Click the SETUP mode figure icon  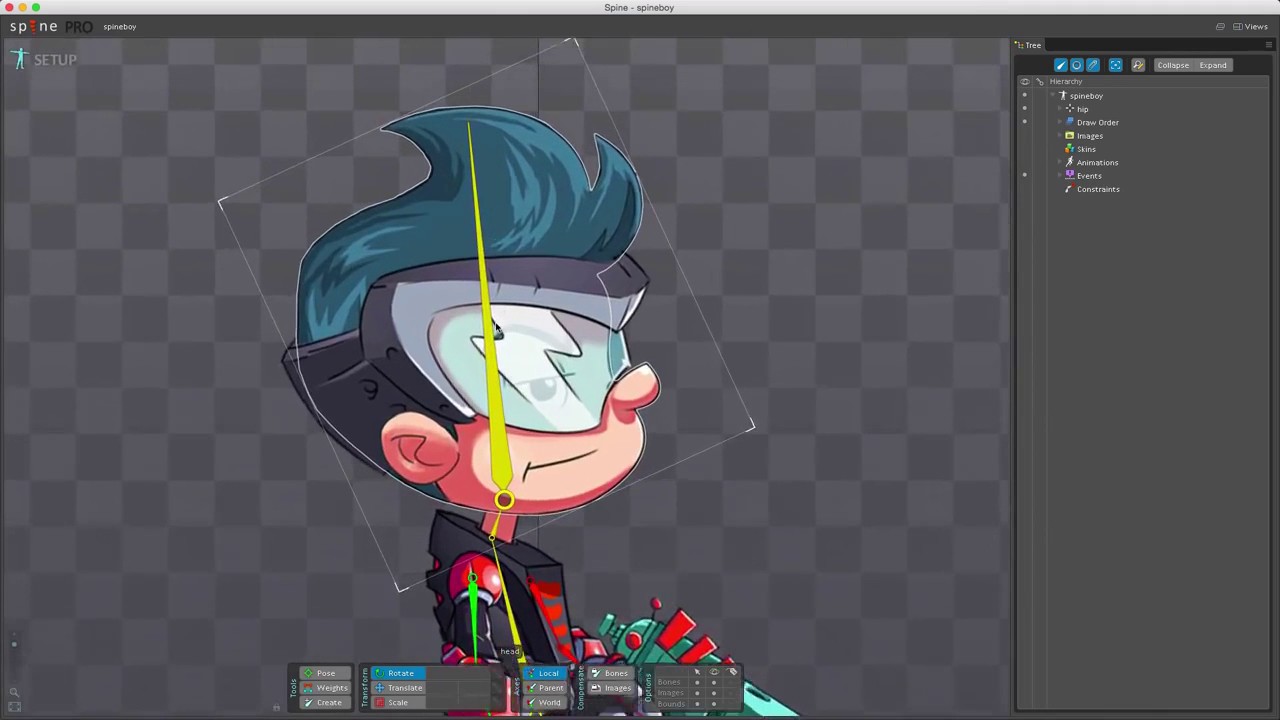coord(20,59)
